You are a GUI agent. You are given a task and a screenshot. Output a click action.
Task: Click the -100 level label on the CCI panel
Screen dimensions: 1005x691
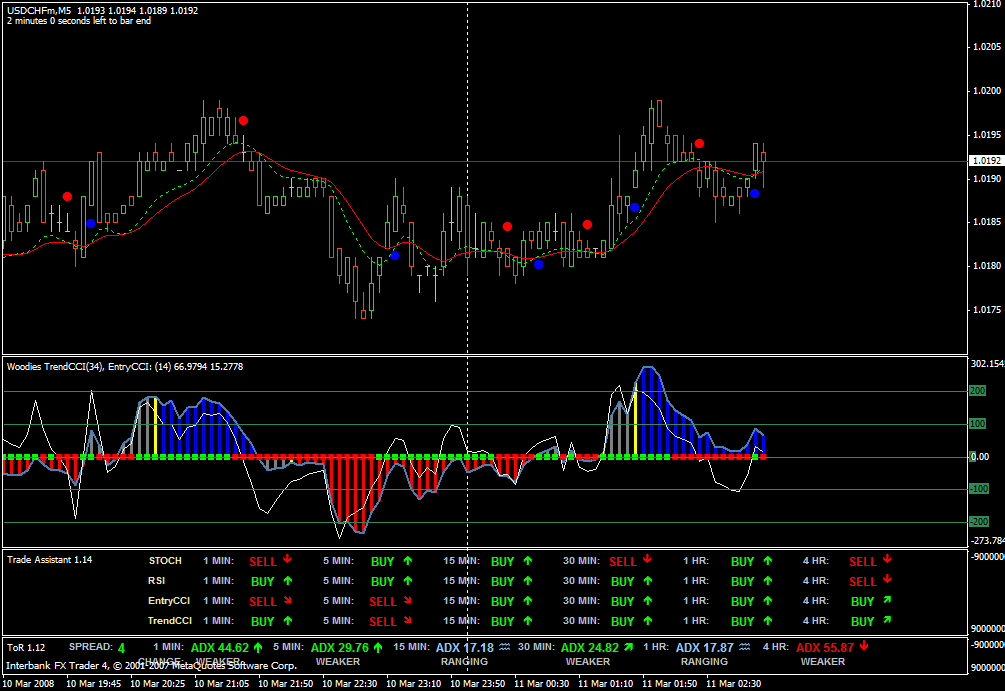(x=979, y=489)
